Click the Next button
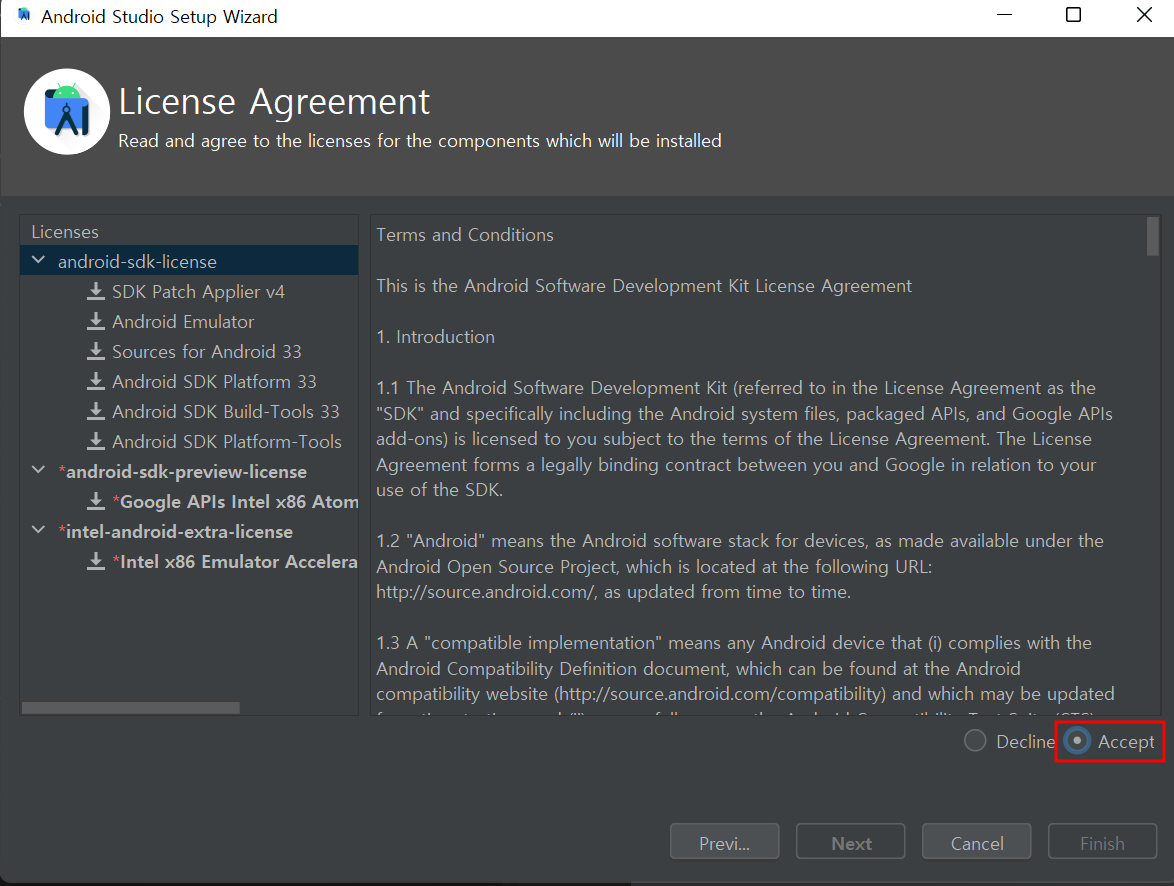 [x=851, y=842]
